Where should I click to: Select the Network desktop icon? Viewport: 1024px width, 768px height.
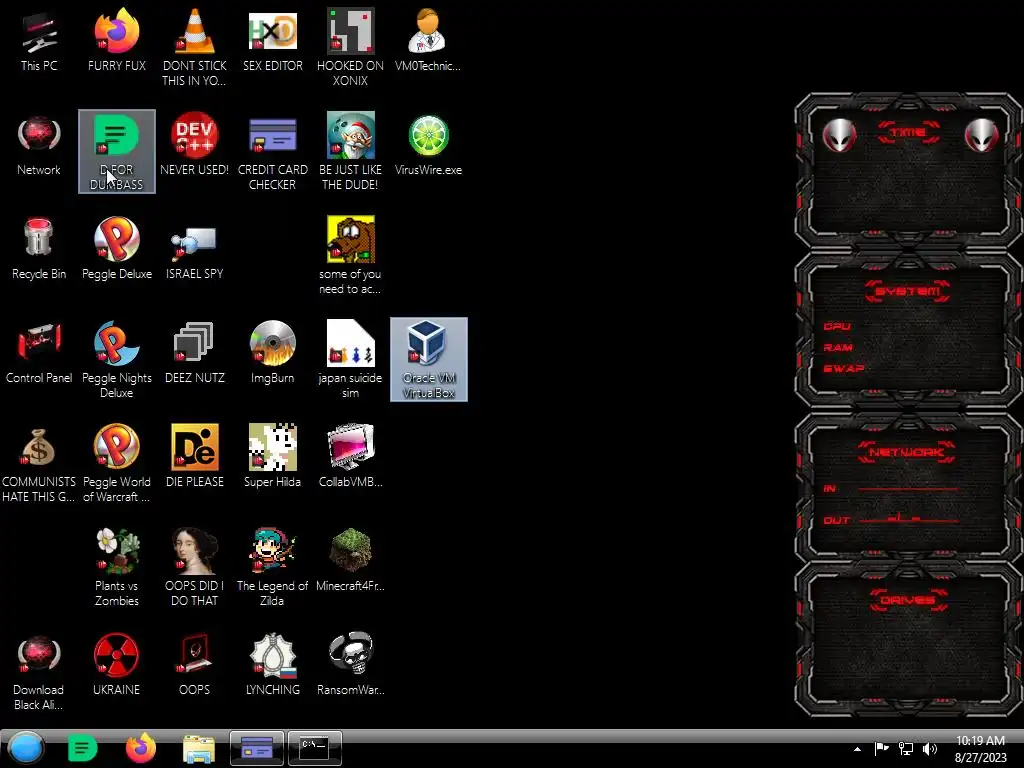click(x=39, y=144)
